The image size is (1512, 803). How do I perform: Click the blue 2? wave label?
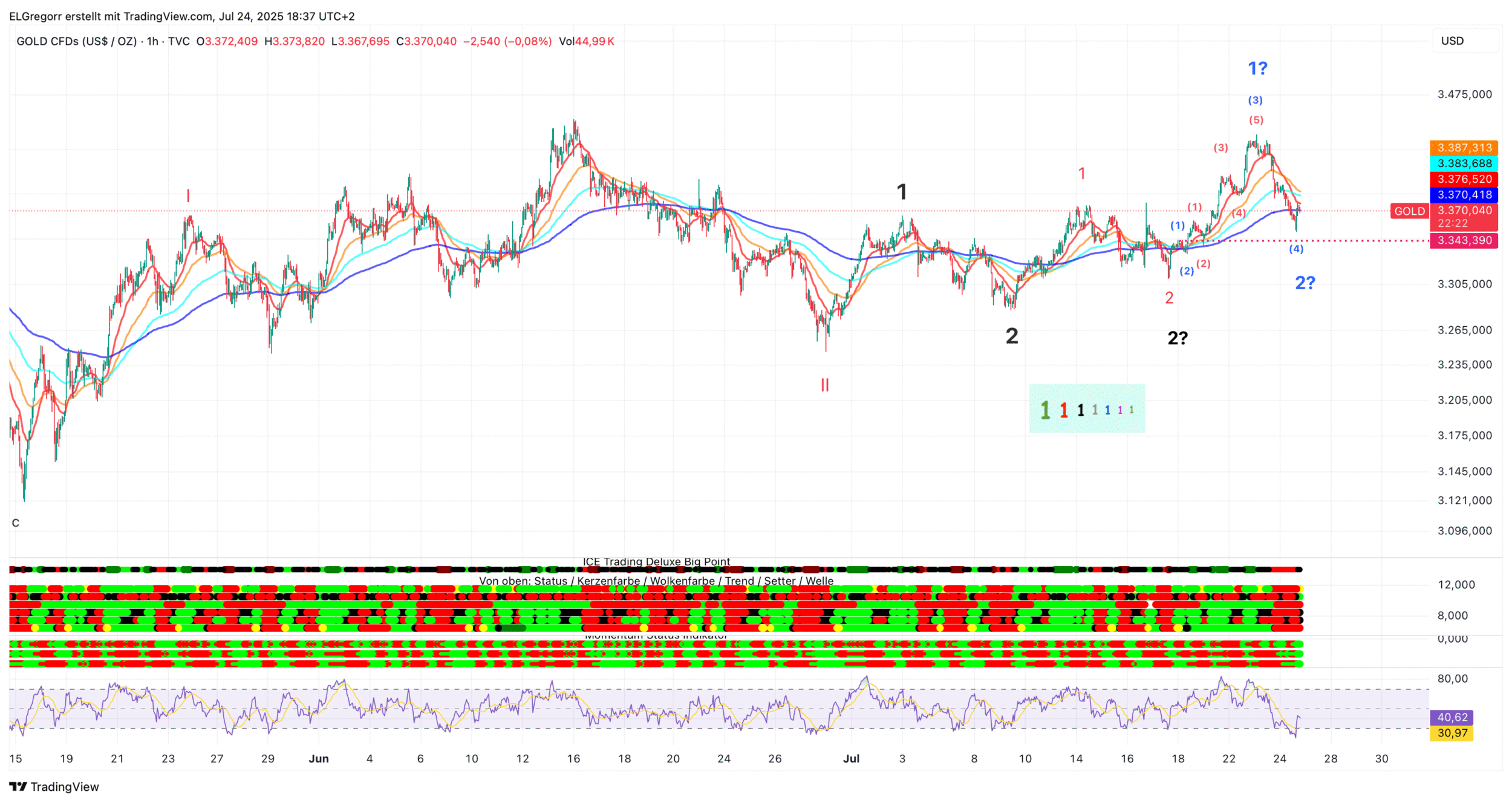pyautogui.click(x=1305, y=283)
